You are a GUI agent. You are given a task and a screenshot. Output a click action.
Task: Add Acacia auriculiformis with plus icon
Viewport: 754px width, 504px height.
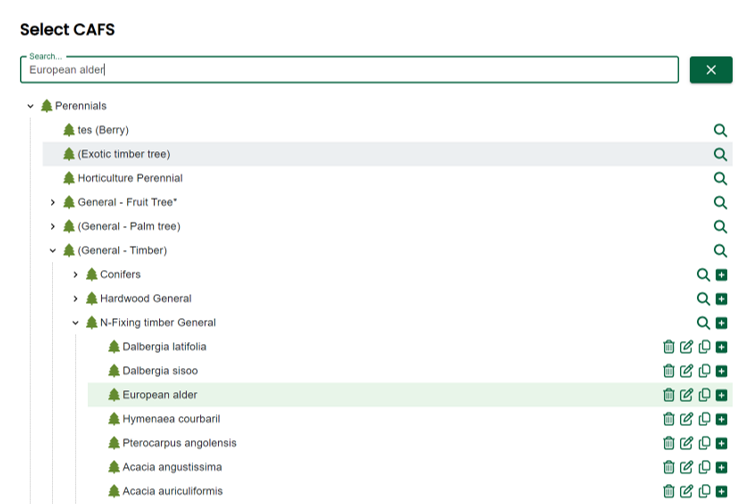721,491
